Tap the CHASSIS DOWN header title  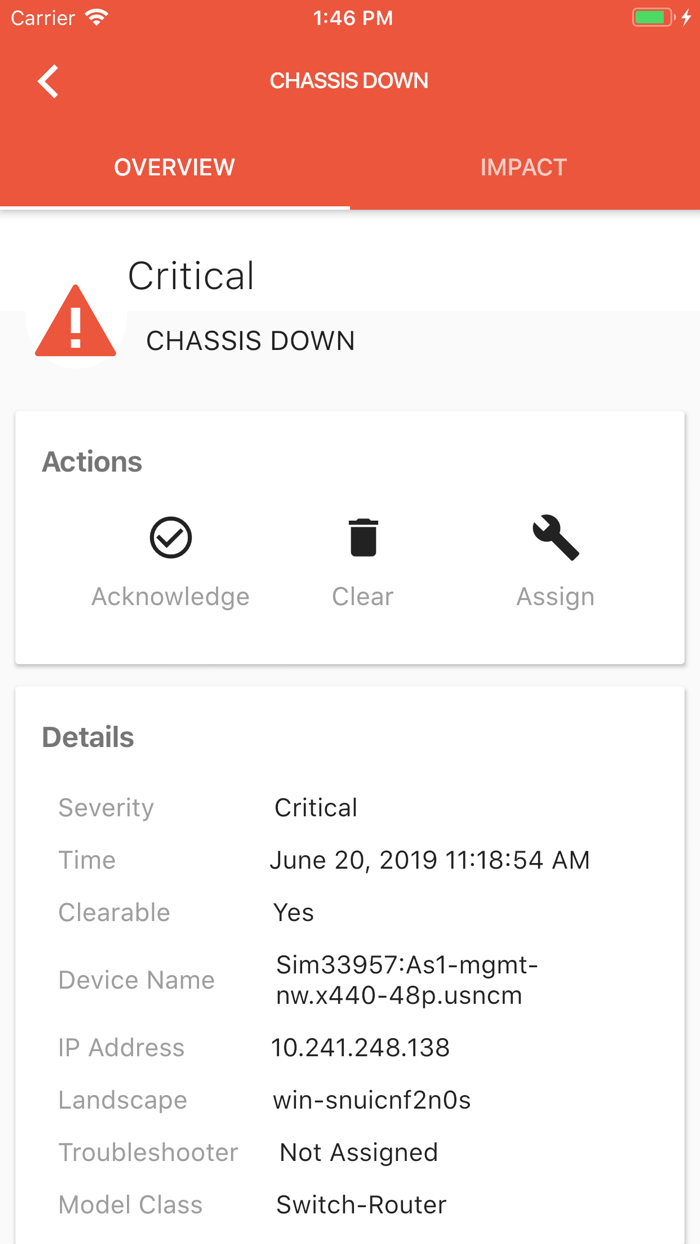(349, 81)
